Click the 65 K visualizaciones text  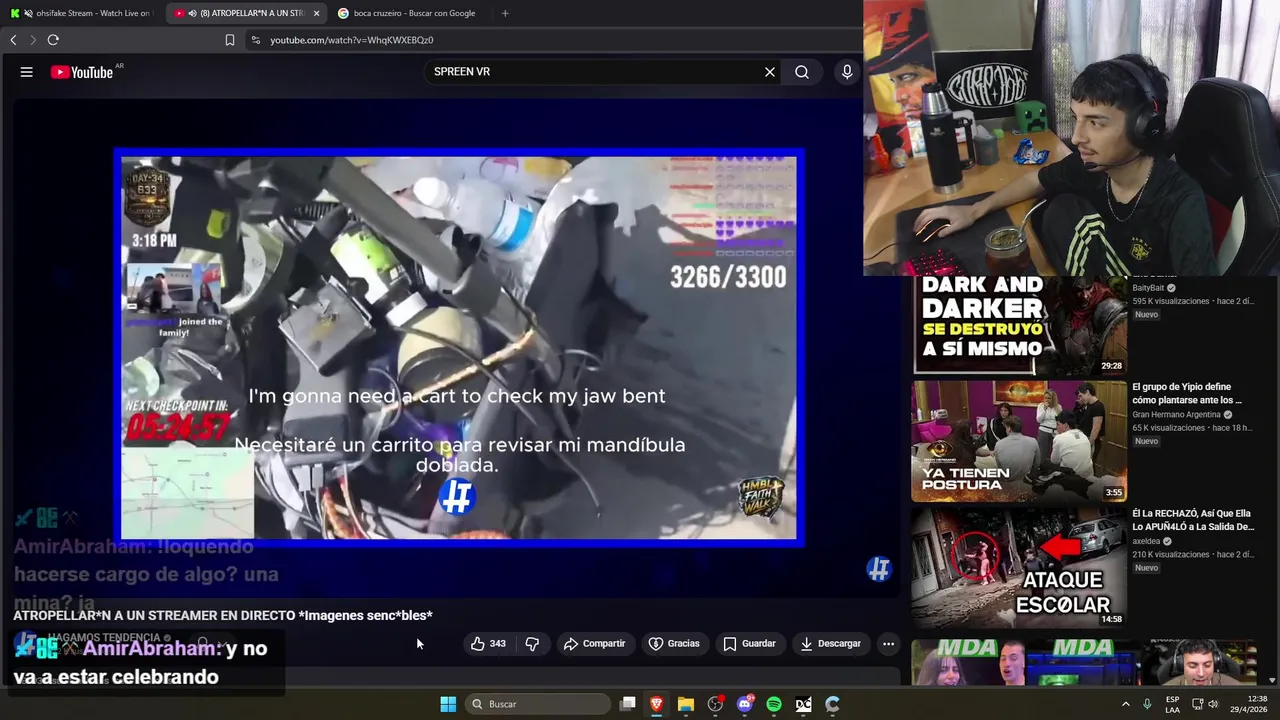pos(1168,428)
